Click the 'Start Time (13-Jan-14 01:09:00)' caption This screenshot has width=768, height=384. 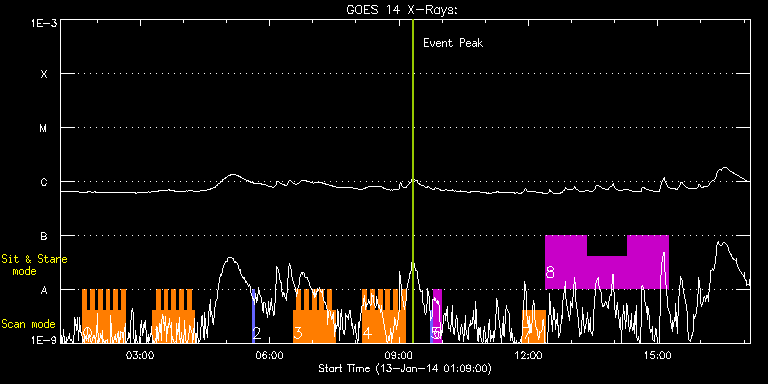pos(405,368)
